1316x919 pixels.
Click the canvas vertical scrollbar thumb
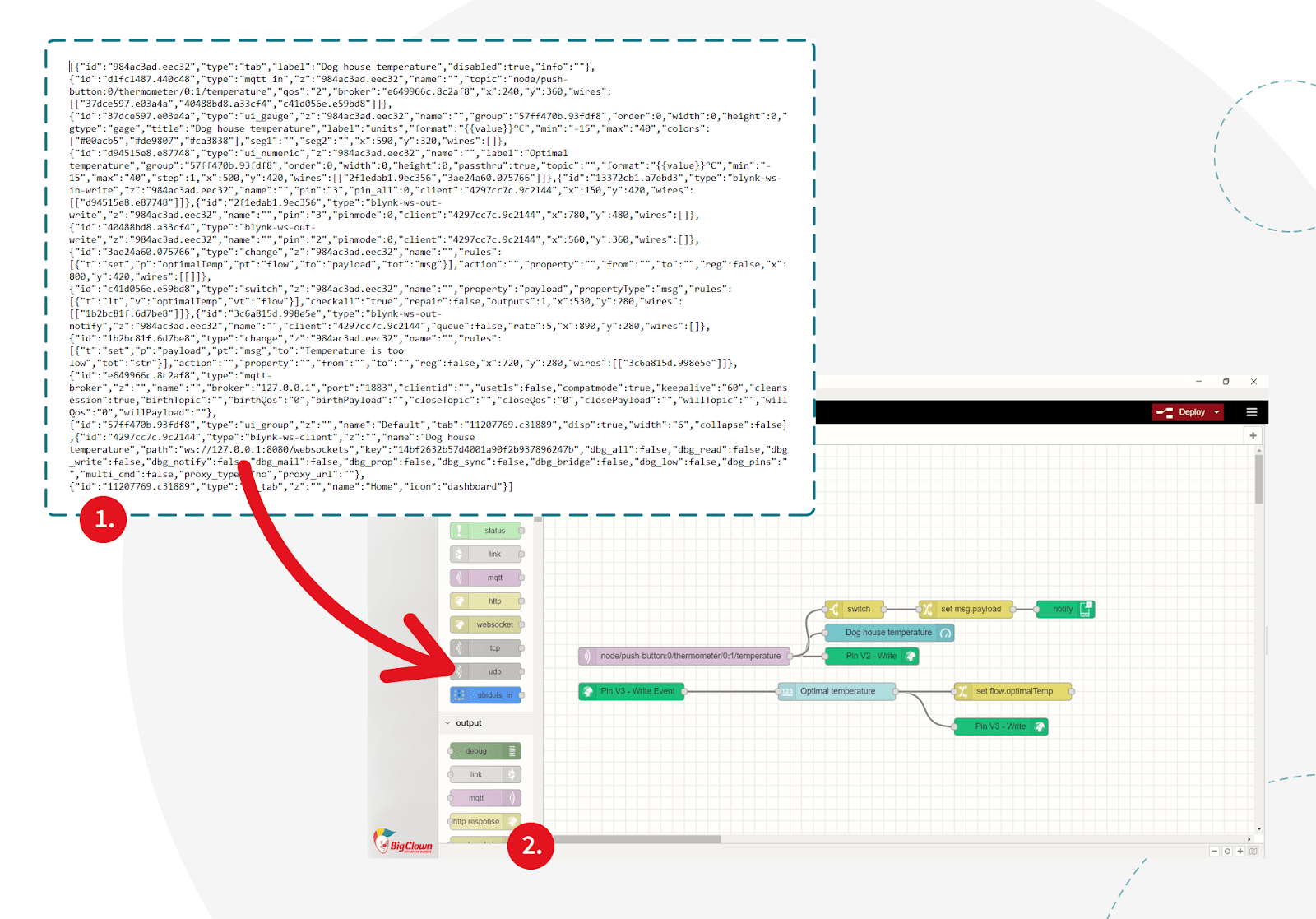coord(1259,478)
